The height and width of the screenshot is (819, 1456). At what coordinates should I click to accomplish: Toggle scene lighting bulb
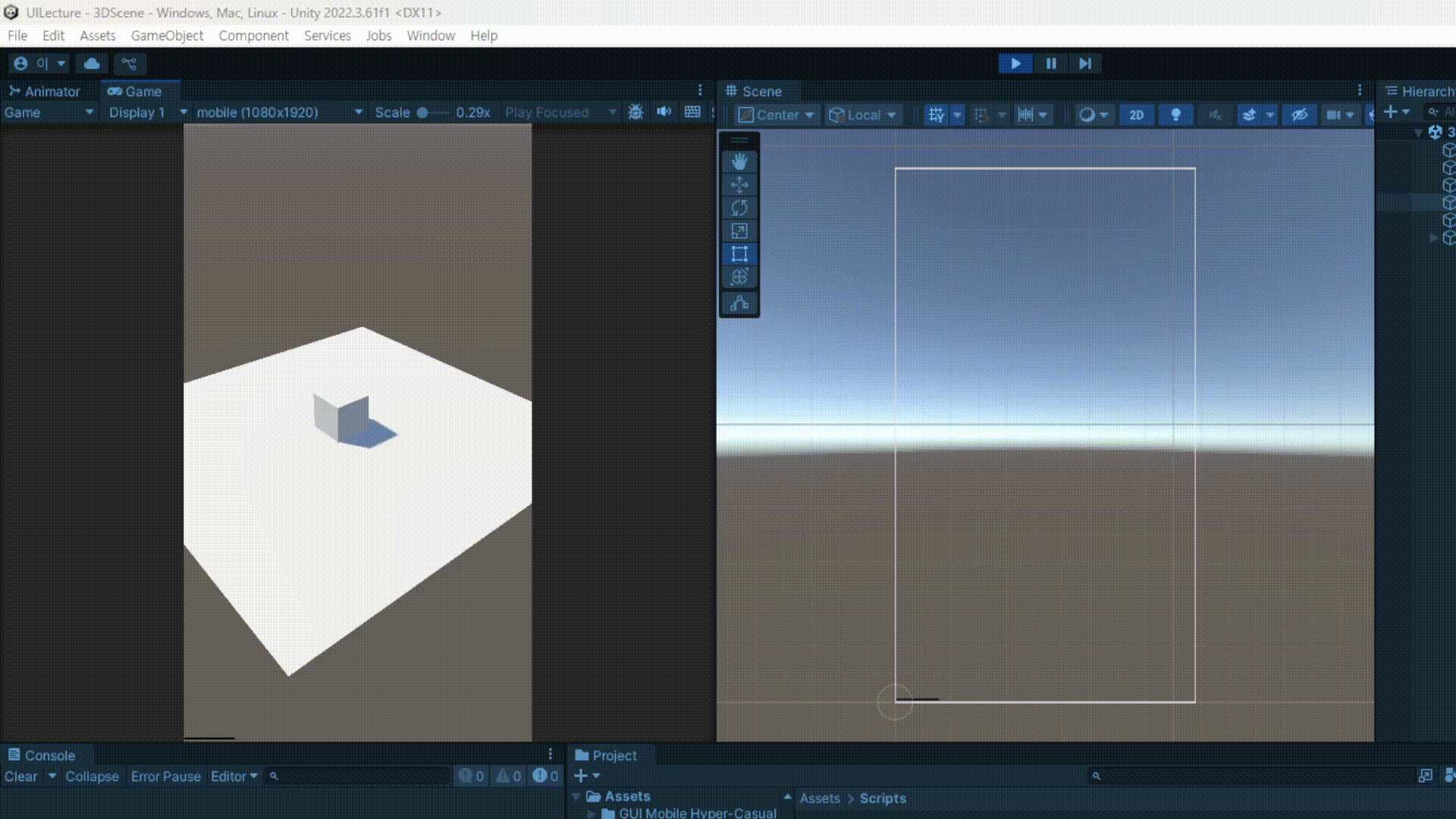[1175, 115]
